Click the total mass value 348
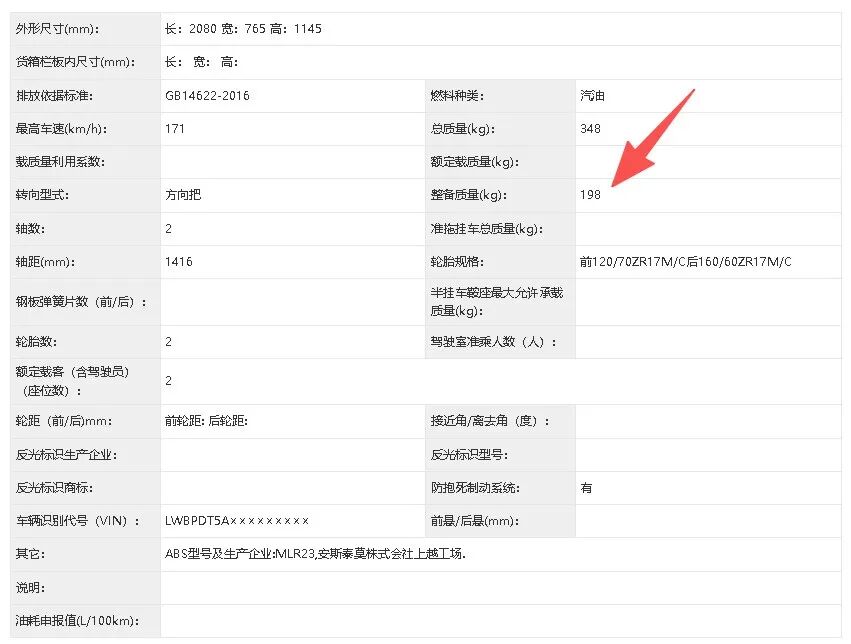 click(x=590, y=129)
